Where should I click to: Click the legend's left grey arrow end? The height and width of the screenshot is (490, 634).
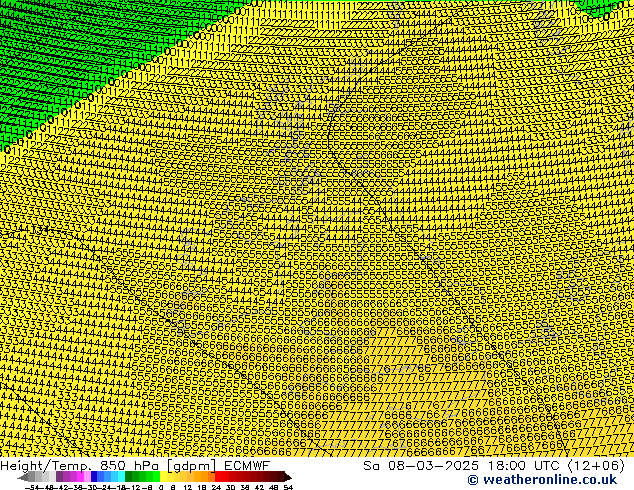[23, 477]
